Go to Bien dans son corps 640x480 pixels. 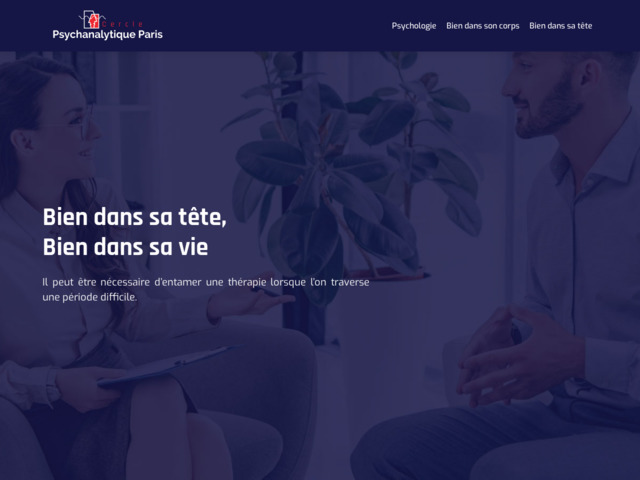point(482,26)
